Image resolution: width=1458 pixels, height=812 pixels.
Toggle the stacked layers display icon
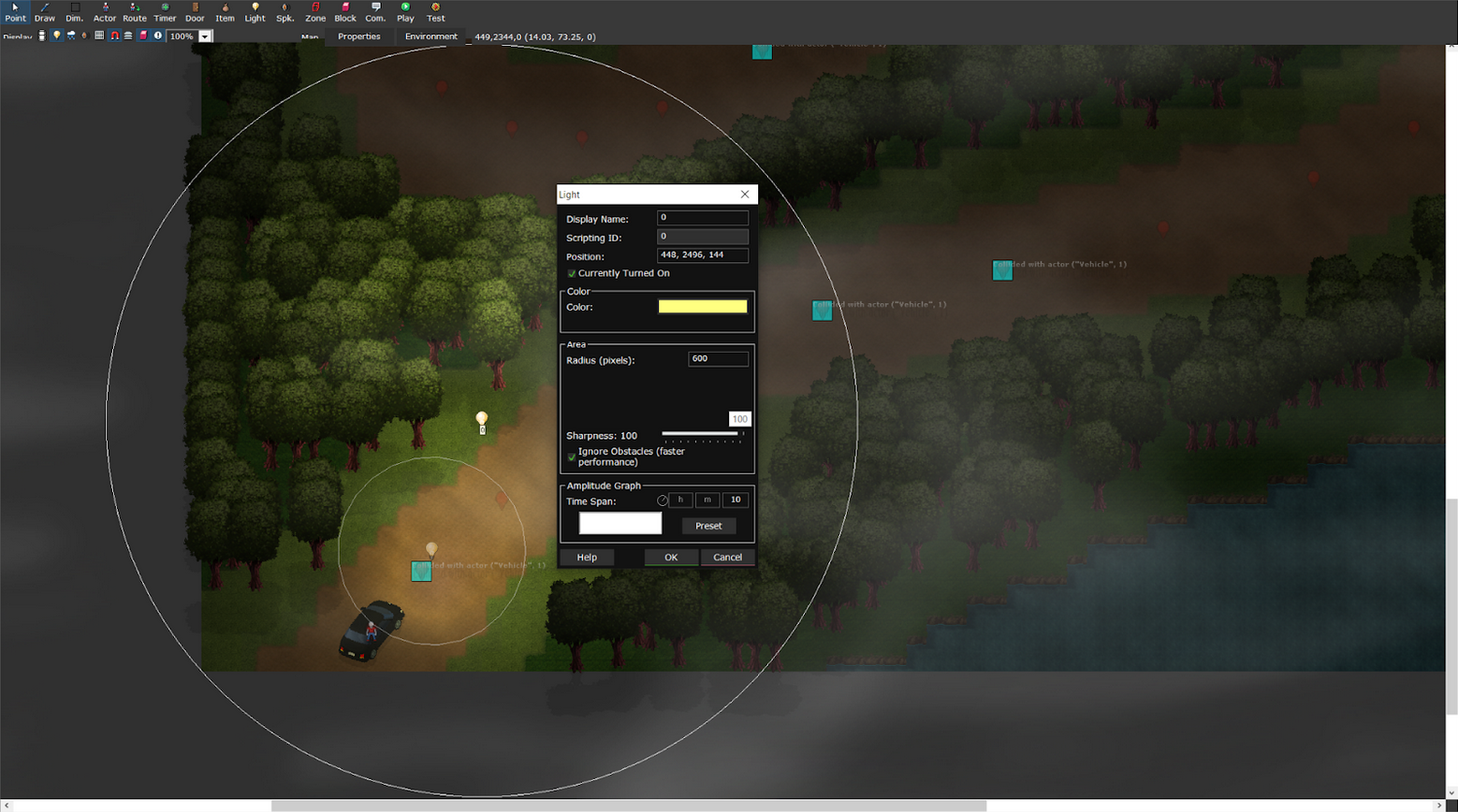pyautogui.click(x=128, y=36)
